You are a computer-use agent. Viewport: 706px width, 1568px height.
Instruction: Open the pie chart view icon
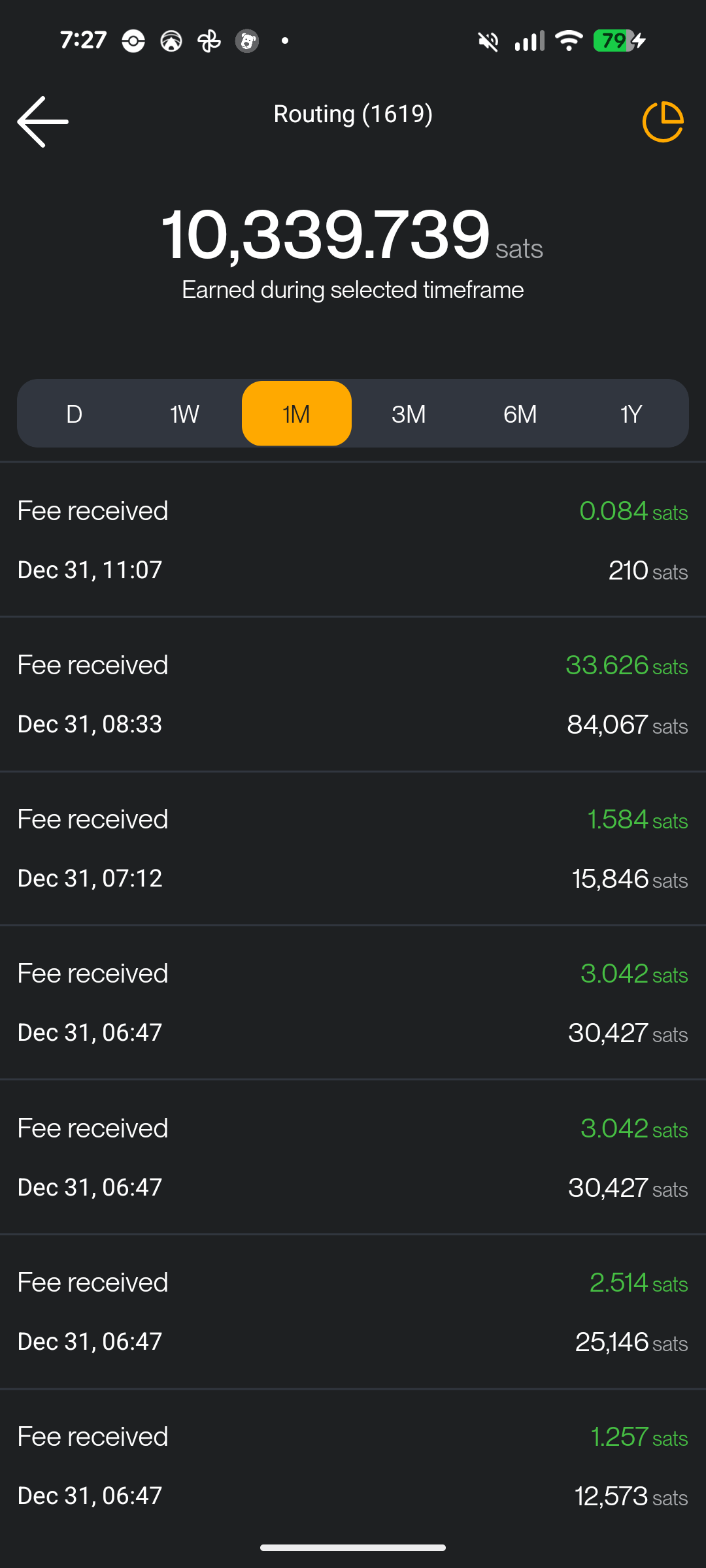pyautogui.click(x=663, y=122)
